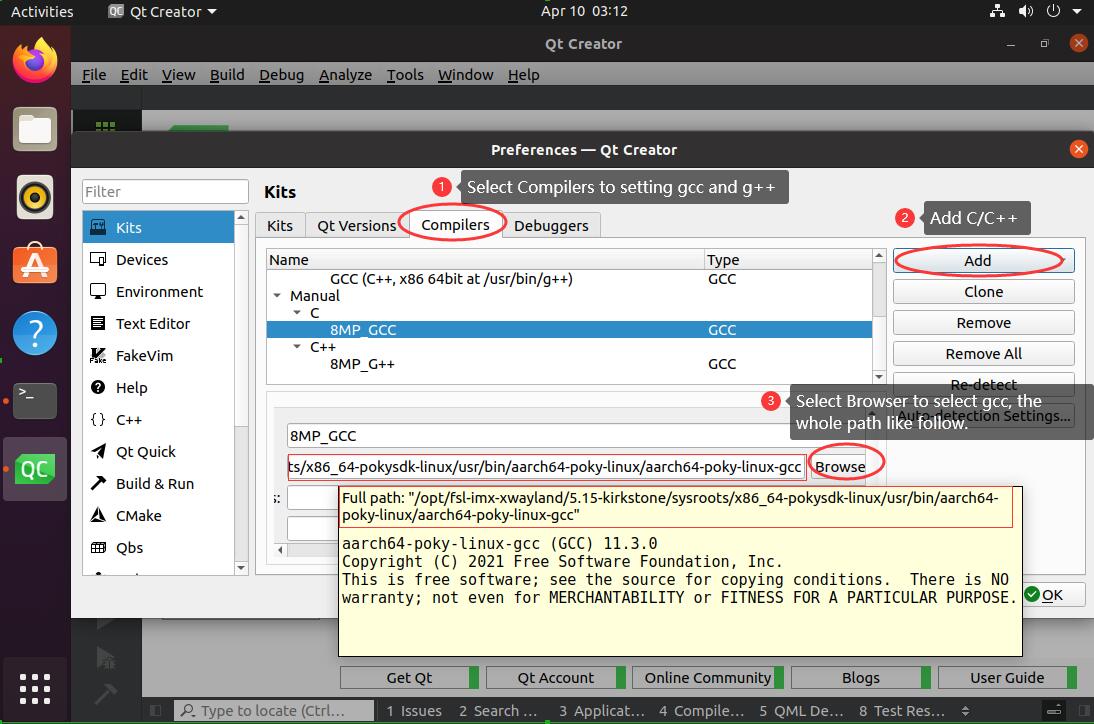The width and height of the screenshot is (1094, 724).
Task: Open the 1 Issues output pane
Action: pyautogui.click(x=414, y=711)
